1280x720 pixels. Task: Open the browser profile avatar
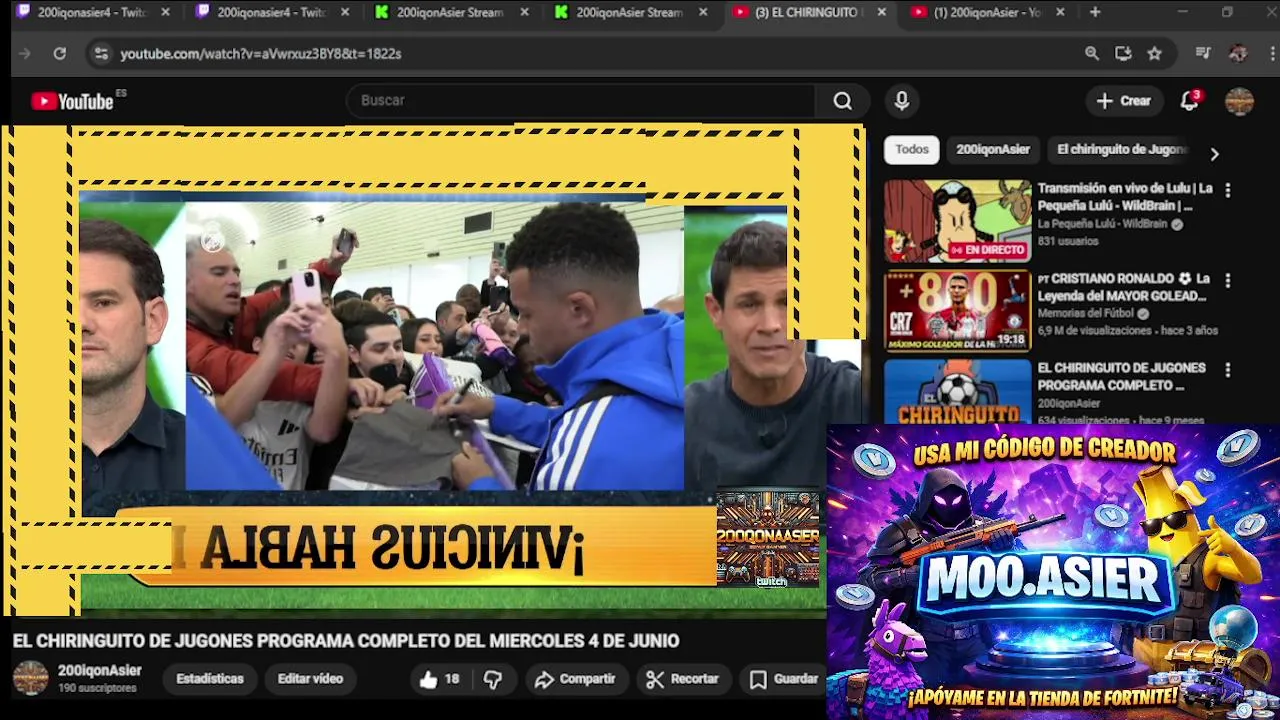1238,54
